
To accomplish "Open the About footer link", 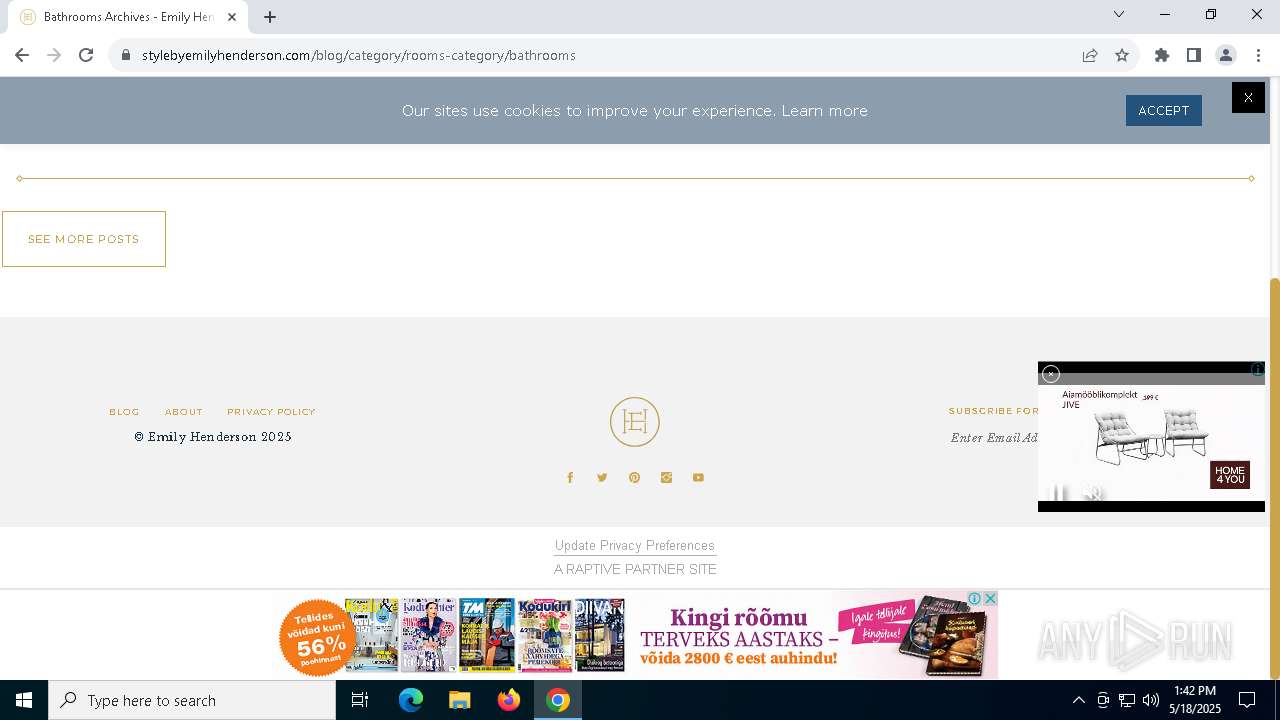I will [x=184, y=412].
